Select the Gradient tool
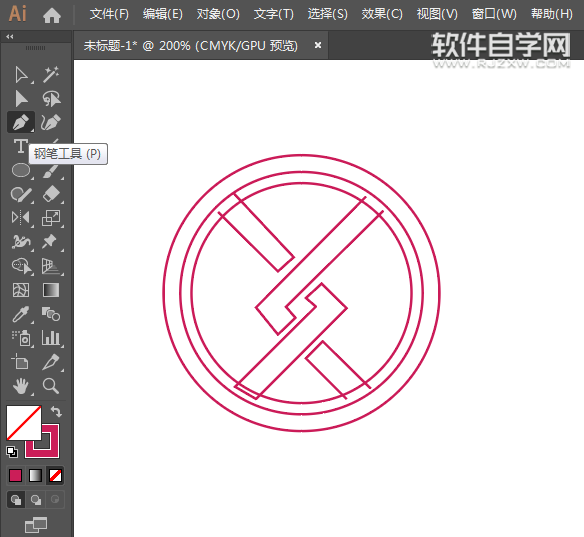This screenshot has width=584, height=537. click(51, 290)
